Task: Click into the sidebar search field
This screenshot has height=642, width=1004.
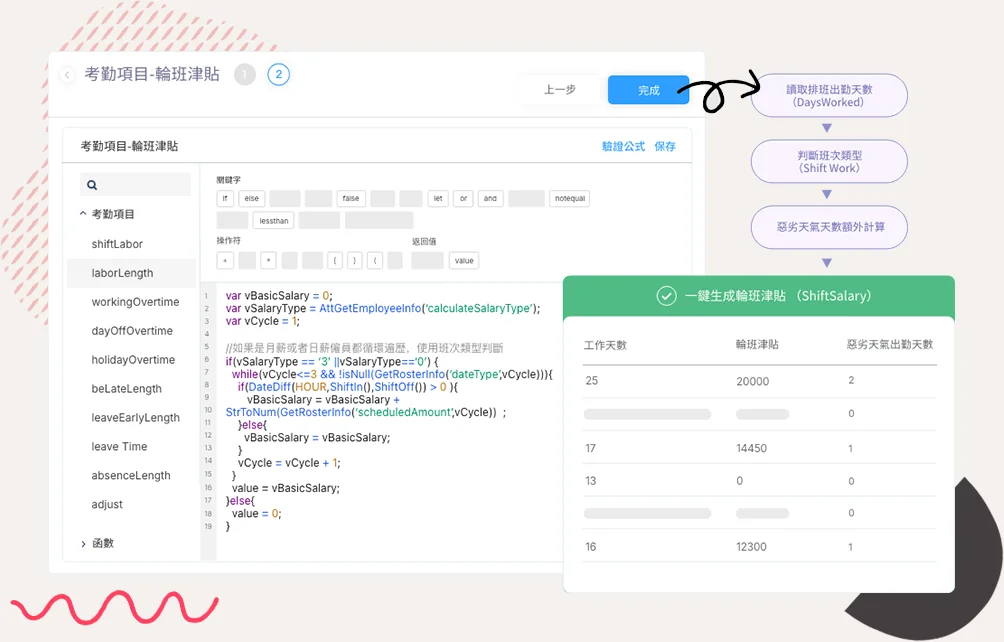Action: 140,185
